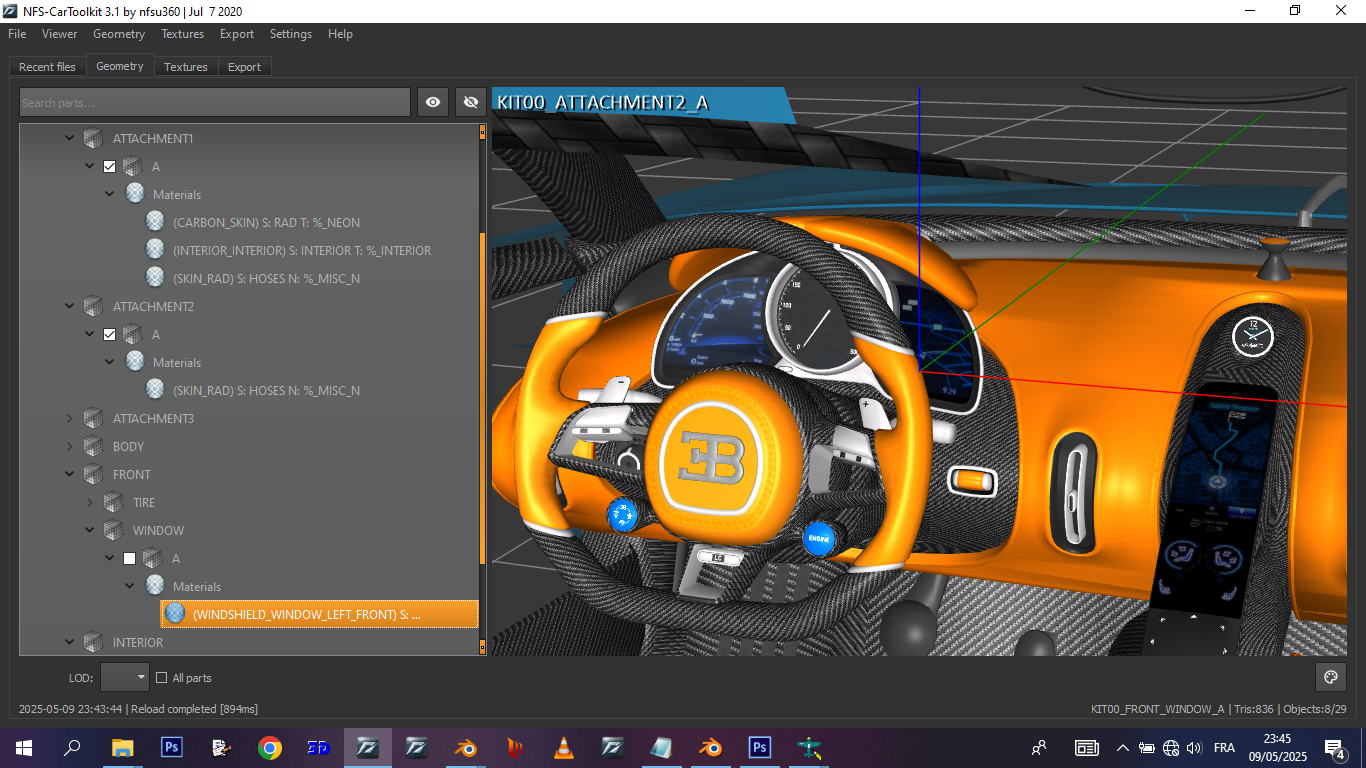Viewport: 1366px width, 768px height.
Task: Click the cube icon next to ATTACHMENT1
Action: pos(93,138)
